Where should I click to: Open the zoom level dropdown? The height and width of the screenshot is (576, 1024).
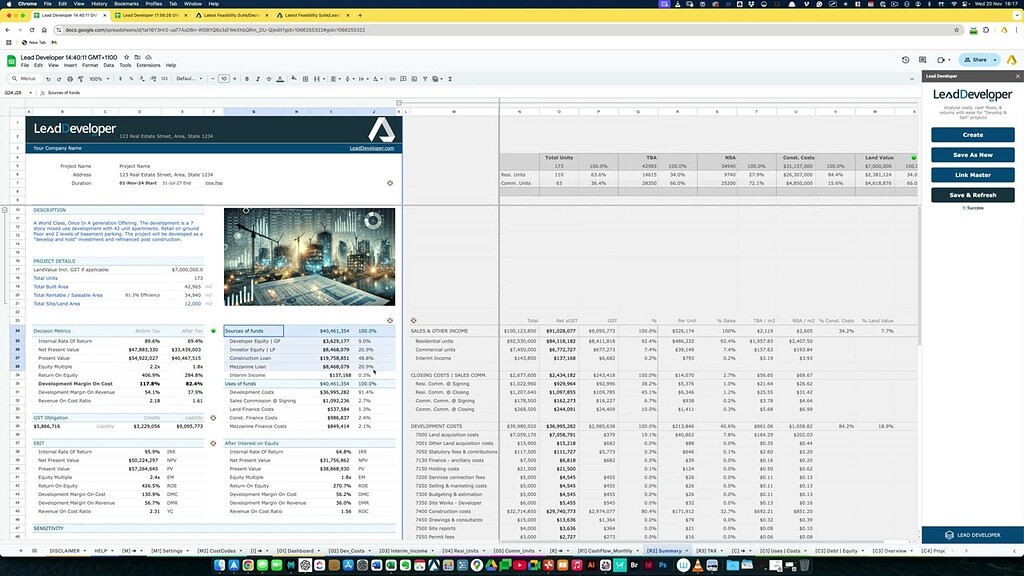click(x=98, y=78)
